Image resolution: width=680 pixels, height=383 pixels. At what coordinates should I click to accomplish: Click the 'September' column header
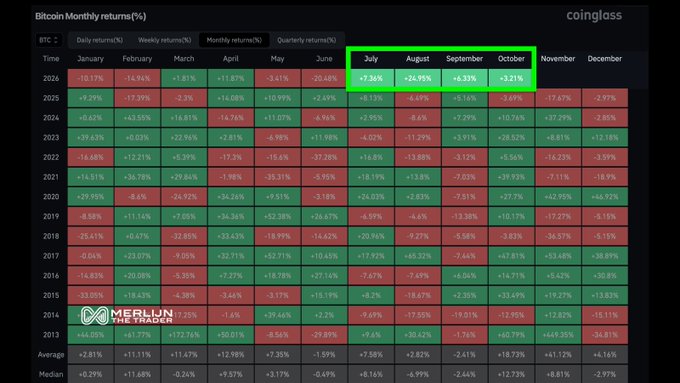464,59
